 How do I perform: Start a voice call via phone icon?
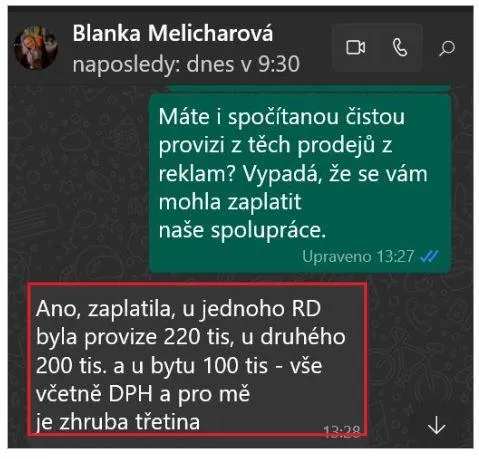click(x=400, y=48)
